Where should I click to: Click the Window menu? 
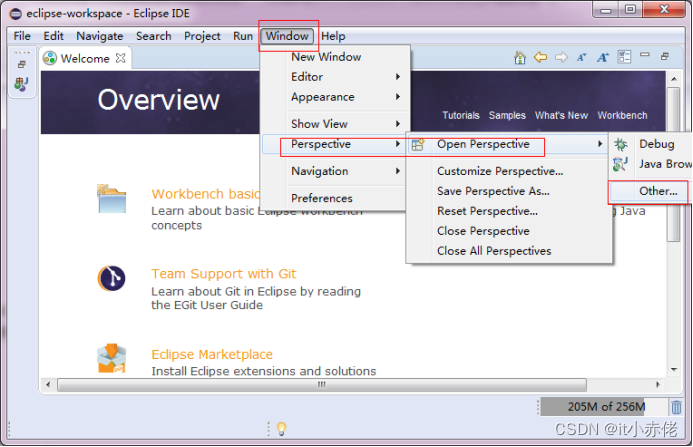tap(287, 36)
